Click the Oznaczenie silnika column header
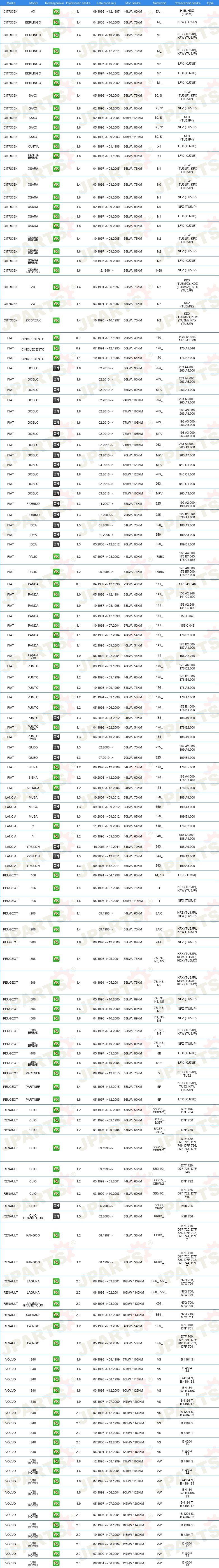219x1568 pixels. [x=187, y=3]
